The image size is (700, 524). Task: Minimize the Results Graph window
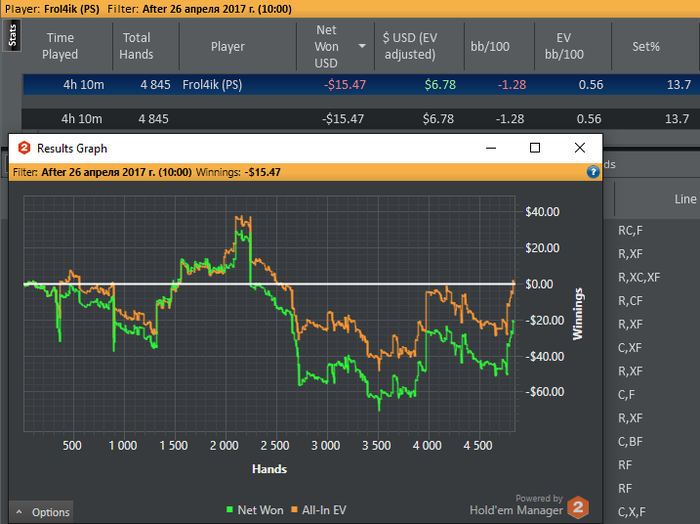[x=491, y=148]
